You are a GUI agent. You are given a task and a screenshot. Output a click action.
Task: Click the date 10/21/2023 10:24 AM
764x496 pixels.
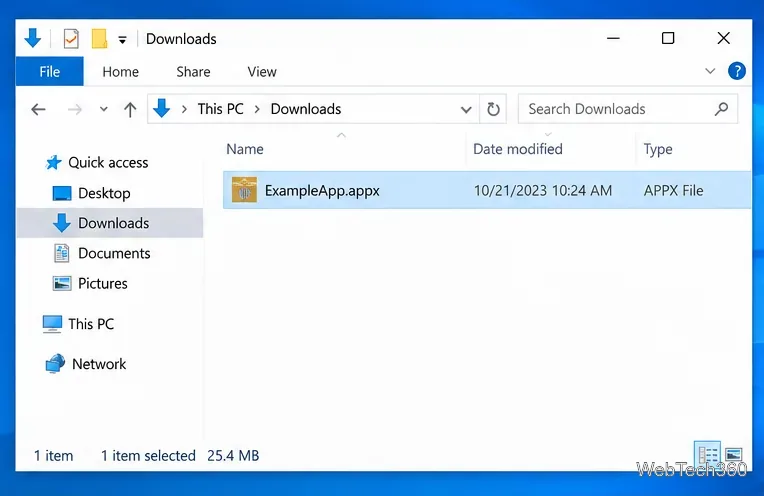click(x=543, y=191)
